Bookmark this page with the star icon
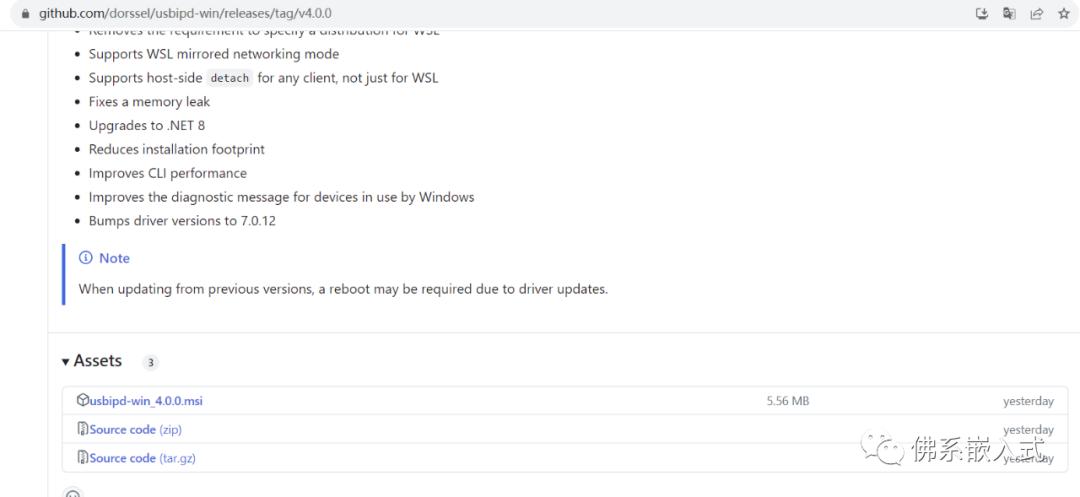Viewport: 1080px width, 497px height. click(x=1063, y=14)
